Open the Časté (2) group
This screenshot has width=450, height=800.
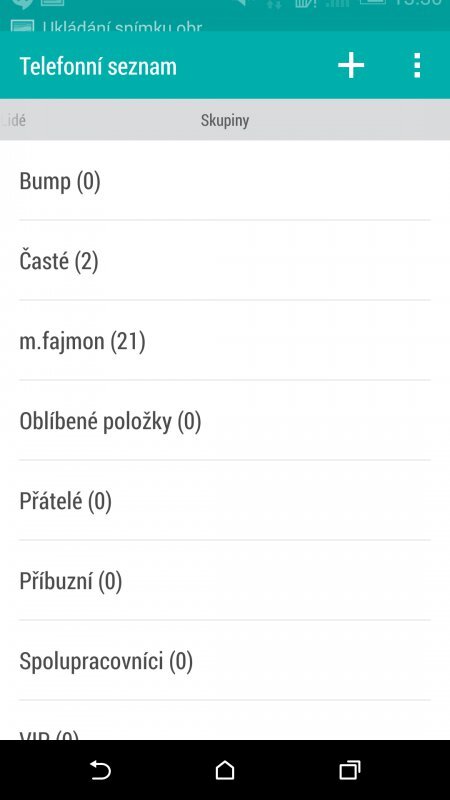[225, 261]
